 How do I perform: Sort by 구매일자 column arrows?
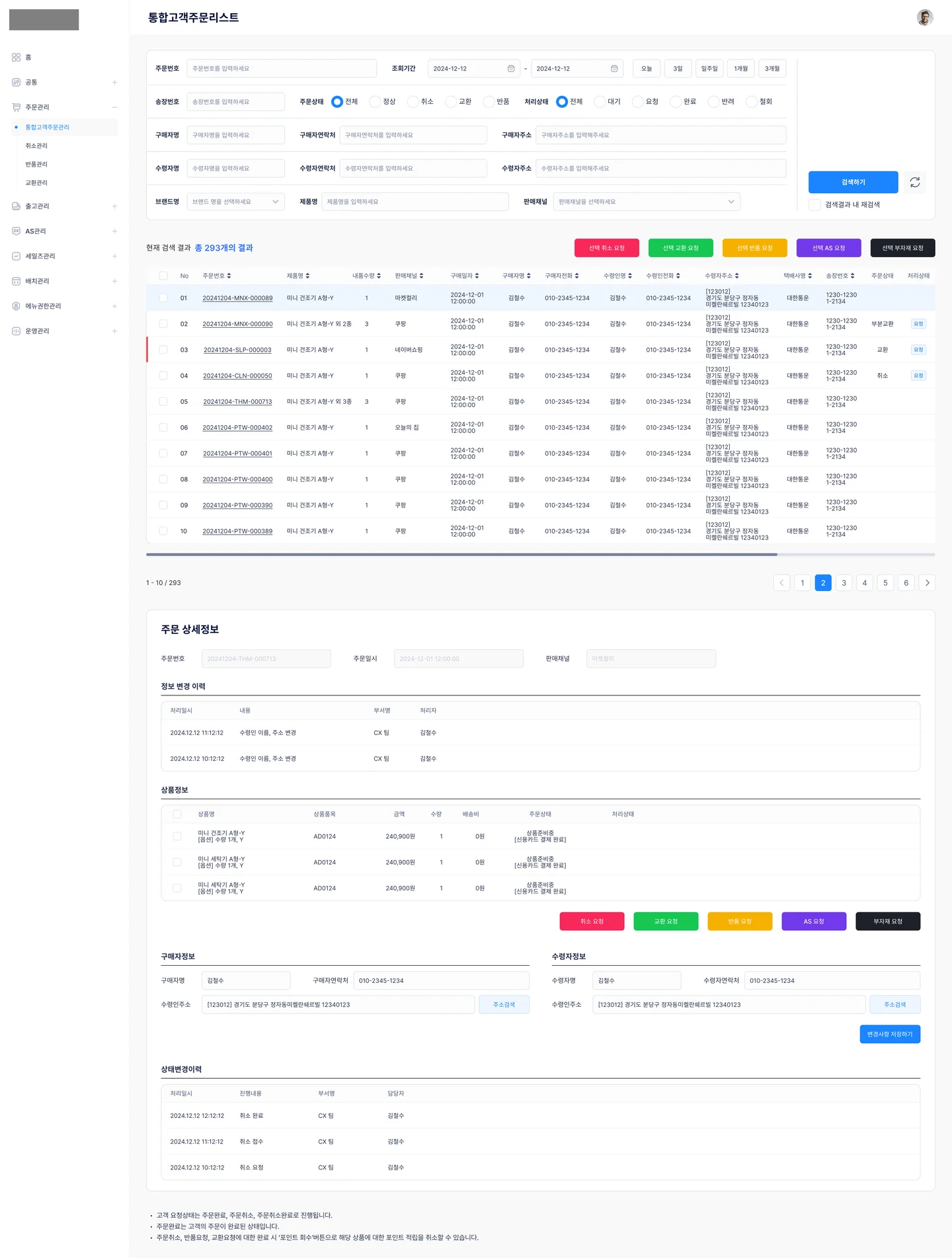(477, 276)
